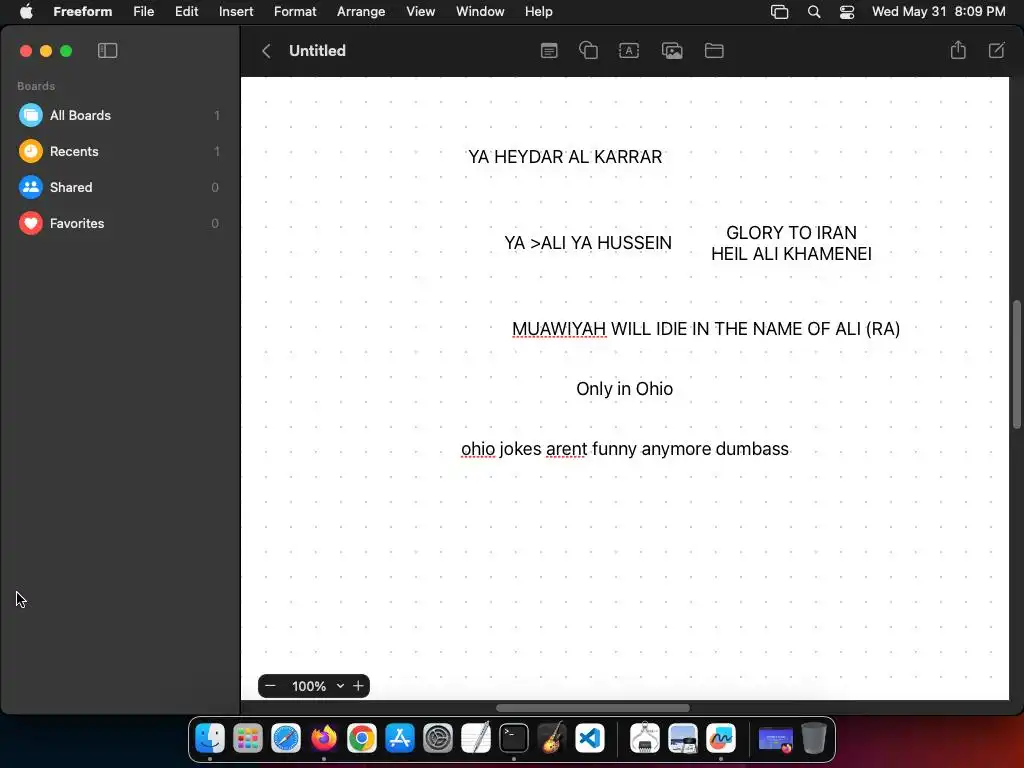The width and height of the screenshot is (1024, 768).
Task: Click Freeform icon in the Dock
Action: point(721,739)
